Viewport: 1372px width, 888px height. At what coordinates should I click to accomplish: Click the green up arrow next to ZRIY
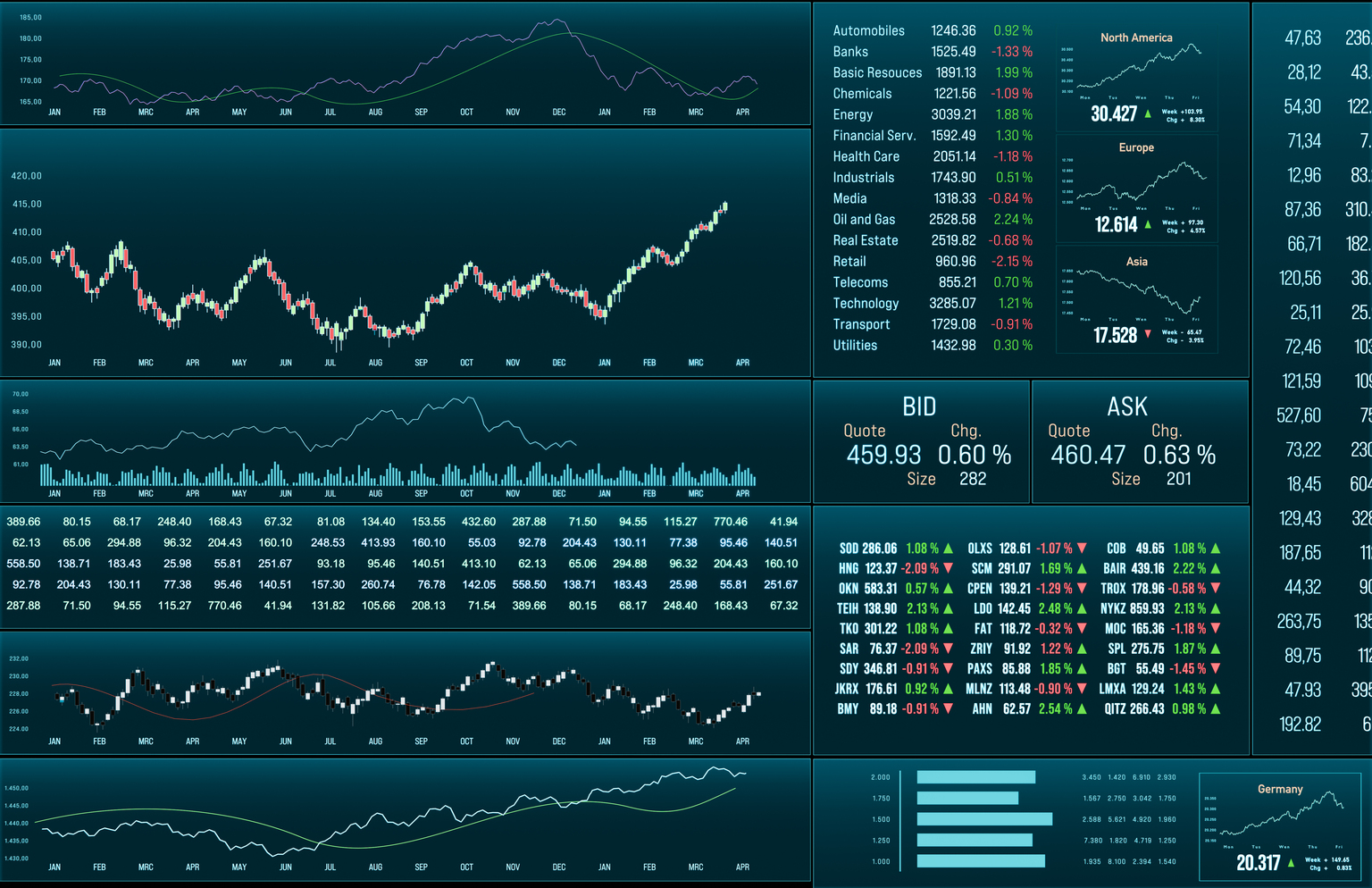pos(1081,648)
